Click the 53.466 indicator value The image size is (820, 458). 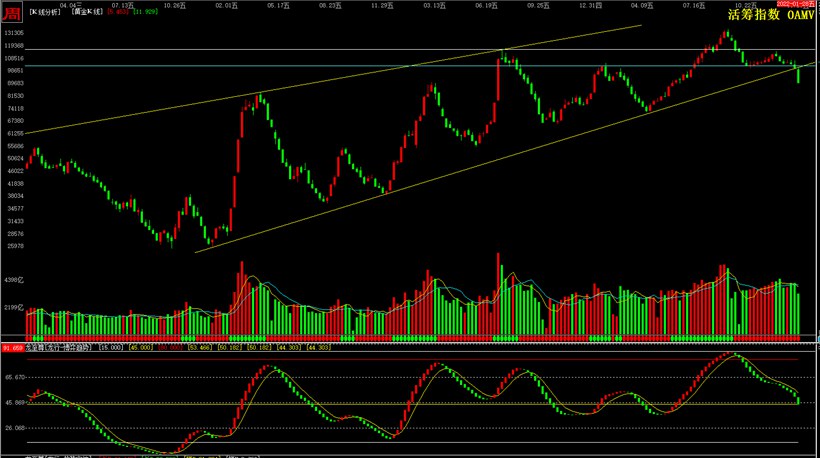(200, 347)
